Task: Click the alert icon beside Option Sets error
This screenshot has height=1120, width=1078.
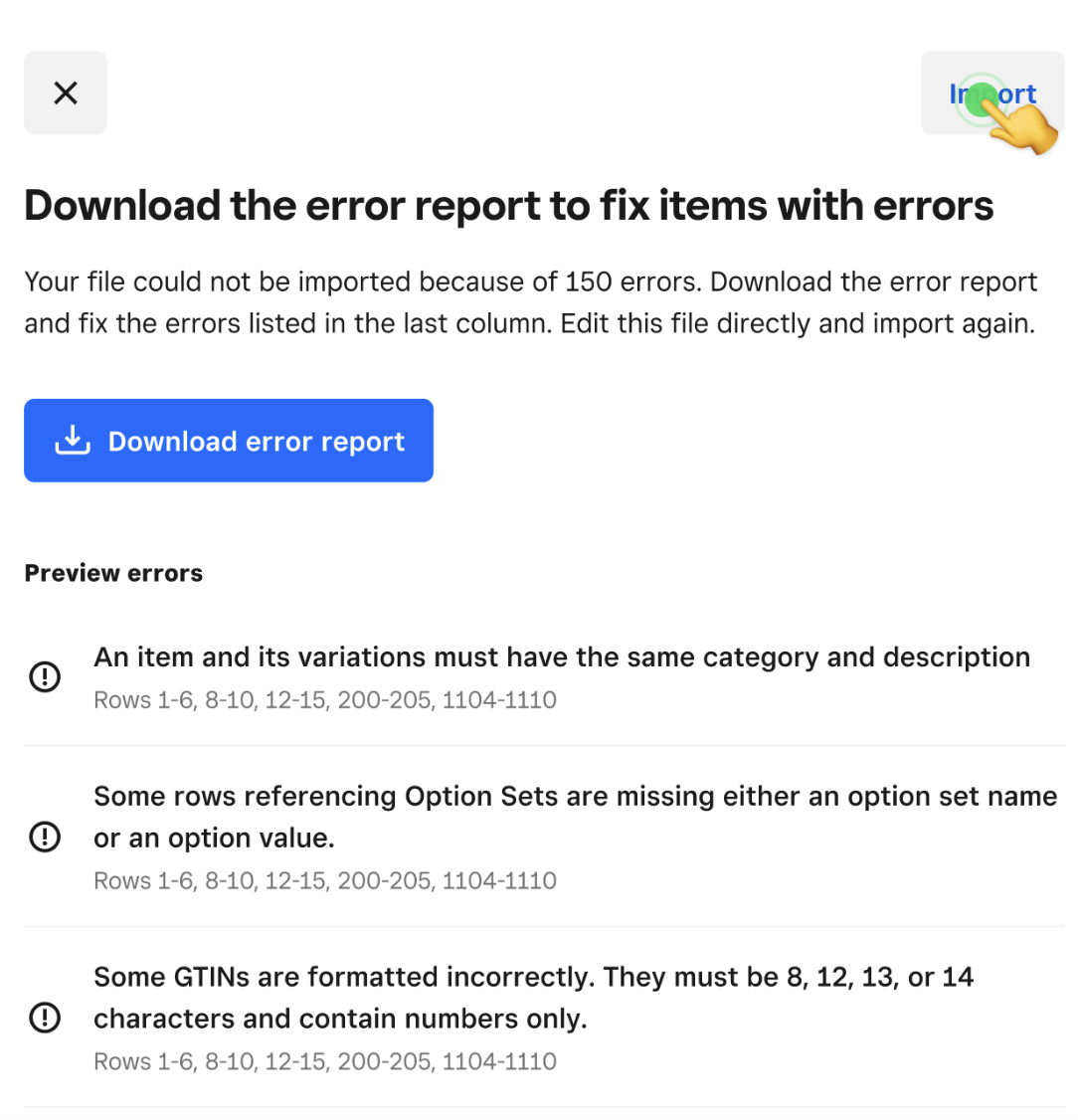Action: [x=45, y=838]
